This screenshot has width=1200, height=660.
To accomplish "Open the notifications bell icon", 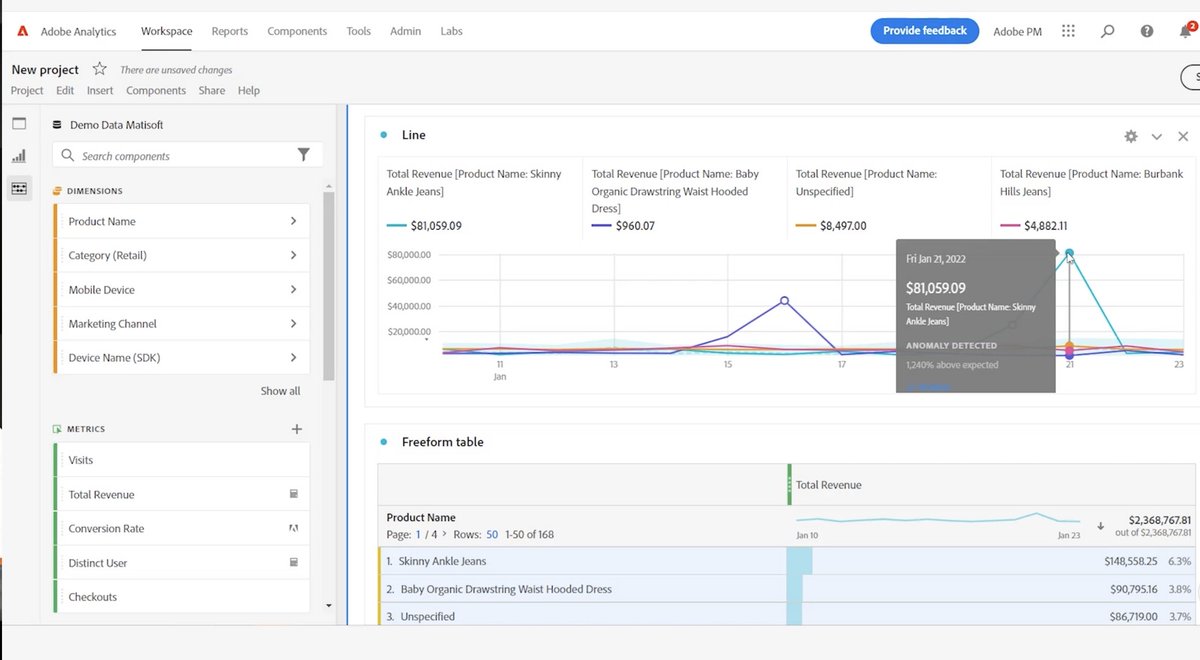I will (x=1186, y=31).
